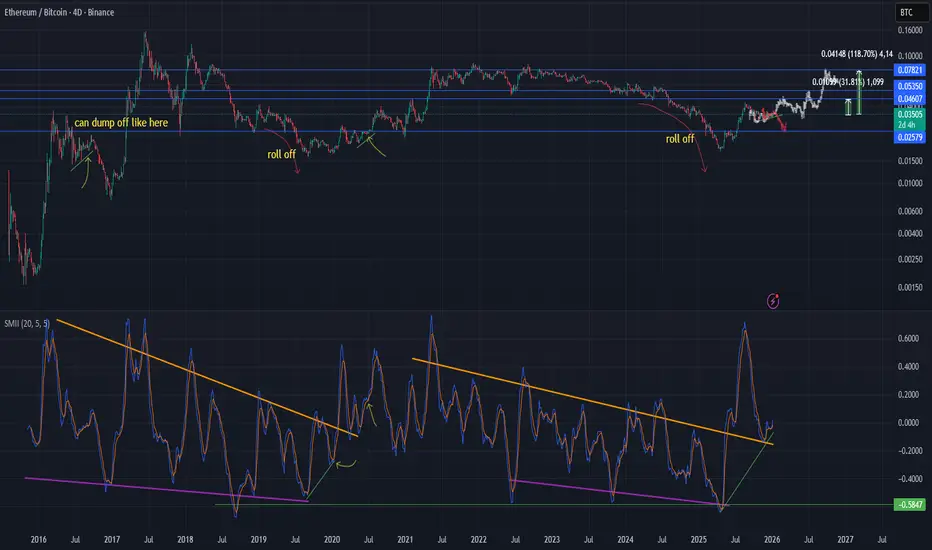Select the 0.04607 horizontal line price label
This screenshot has width=932, height=550.
[909, 99]
